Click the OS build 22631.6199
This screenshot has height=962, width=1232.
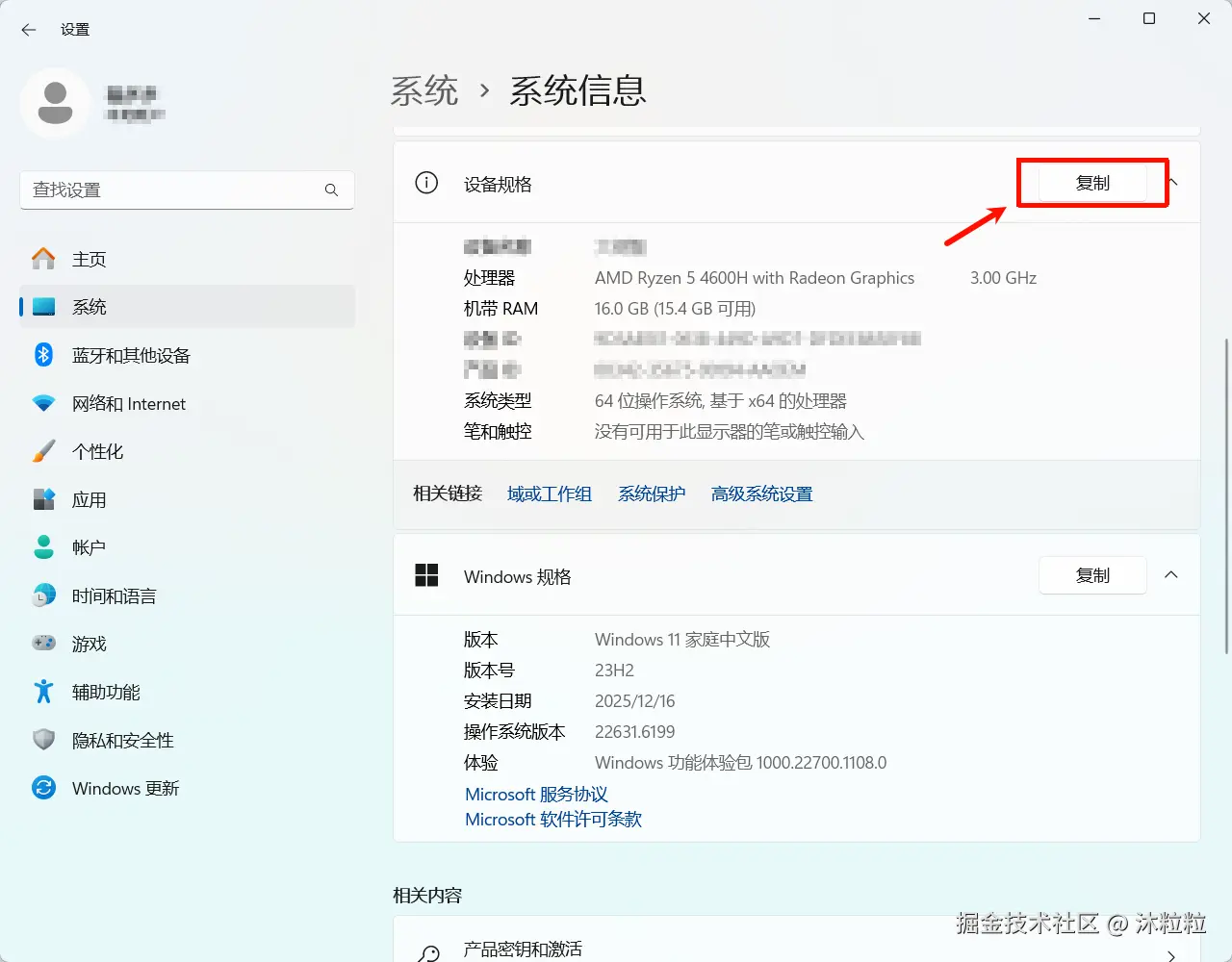click(x=635, y=732)
